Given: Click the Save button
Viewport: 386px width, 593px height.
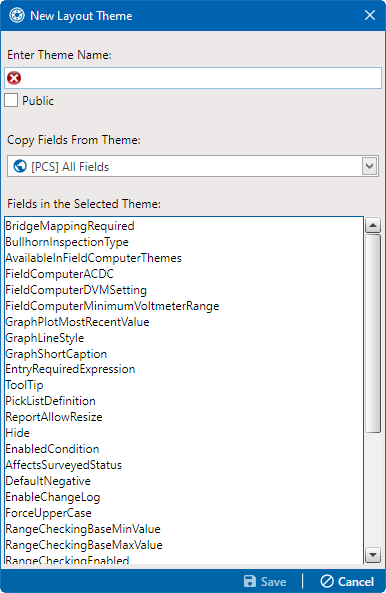Looking at the screenshot, I should pyautogui.click(x=265, y=581).
